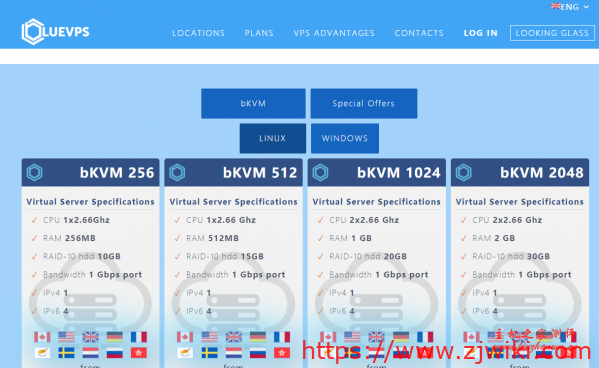Click the bKVM 512 plan title
This screenshot has width=599, height=368.
coord(260,173)
